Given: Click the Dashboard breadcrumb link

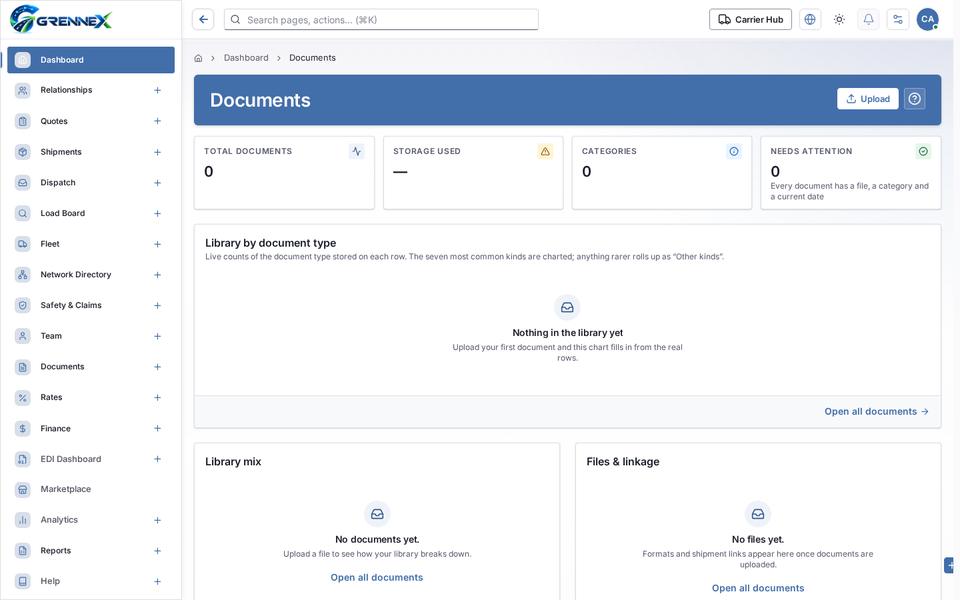Looking at the screenshot, I should click(246, 58).
